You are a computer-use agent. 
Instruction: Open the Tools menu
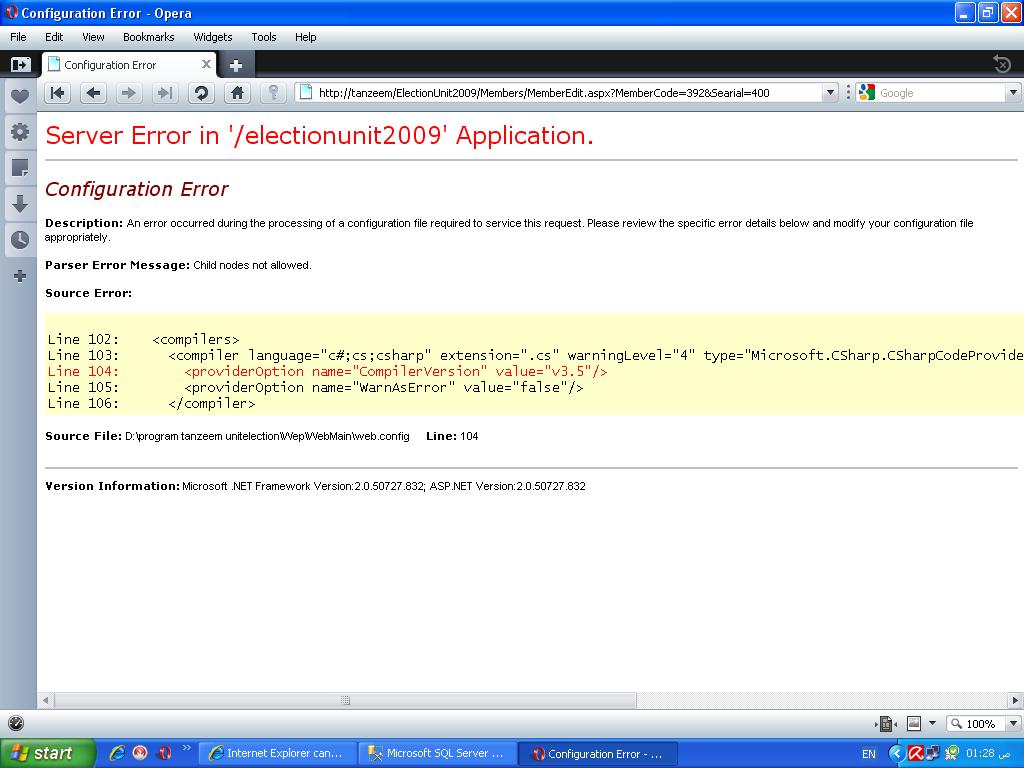(264, 37)
